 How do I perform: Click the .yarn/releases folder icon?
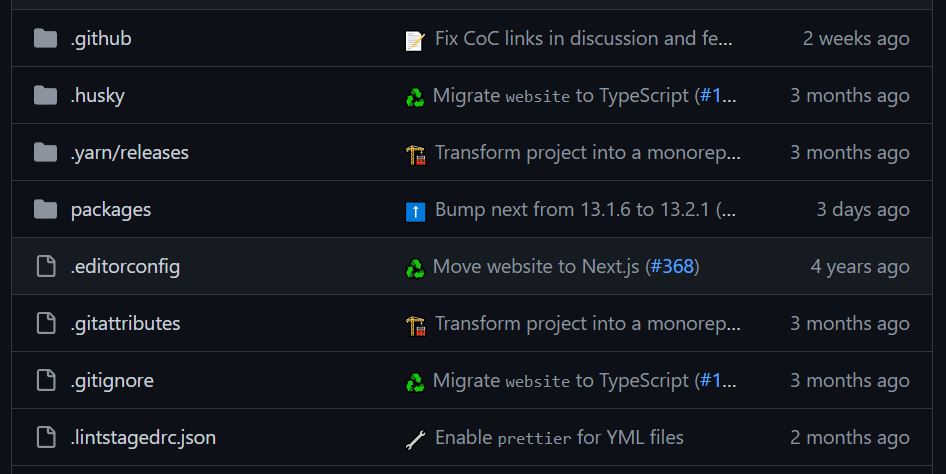pos(45,153)
